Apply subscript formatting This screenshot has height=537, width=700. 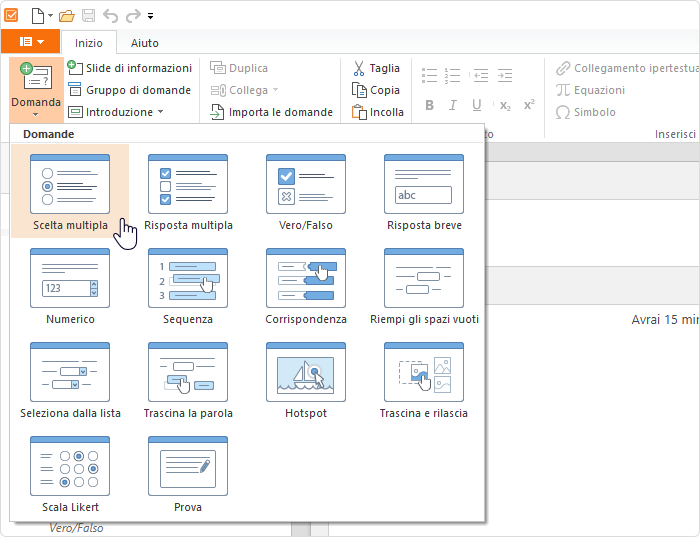pyautogui.click(x=505, y=105)
